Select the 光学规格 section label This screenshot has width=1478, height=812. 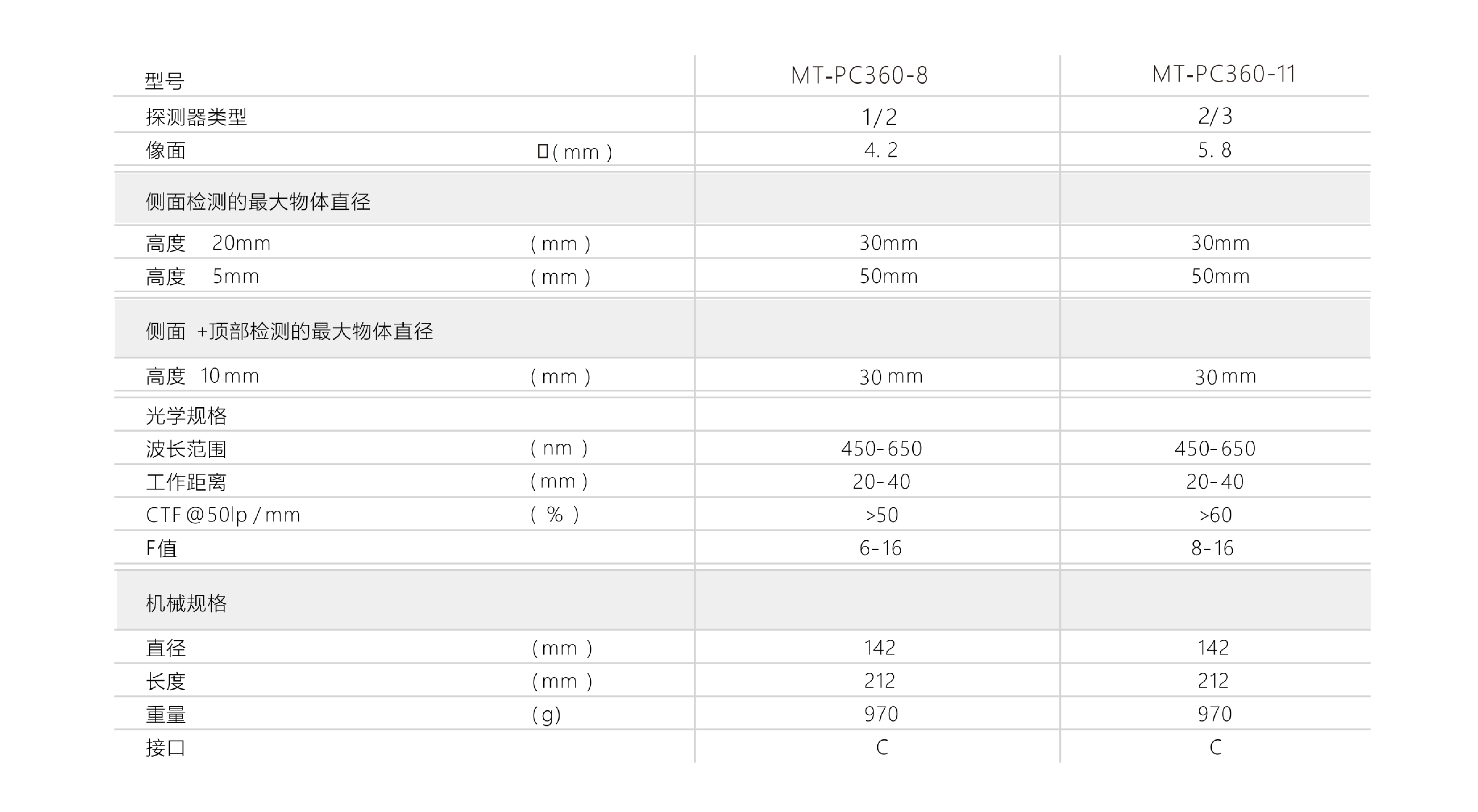click(x=186, y=416)
